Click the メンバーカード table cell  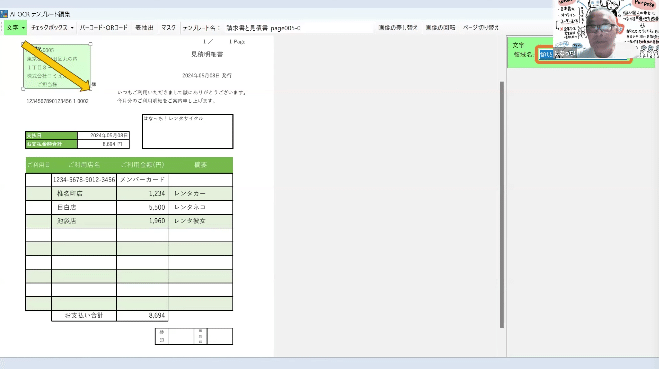142,179
